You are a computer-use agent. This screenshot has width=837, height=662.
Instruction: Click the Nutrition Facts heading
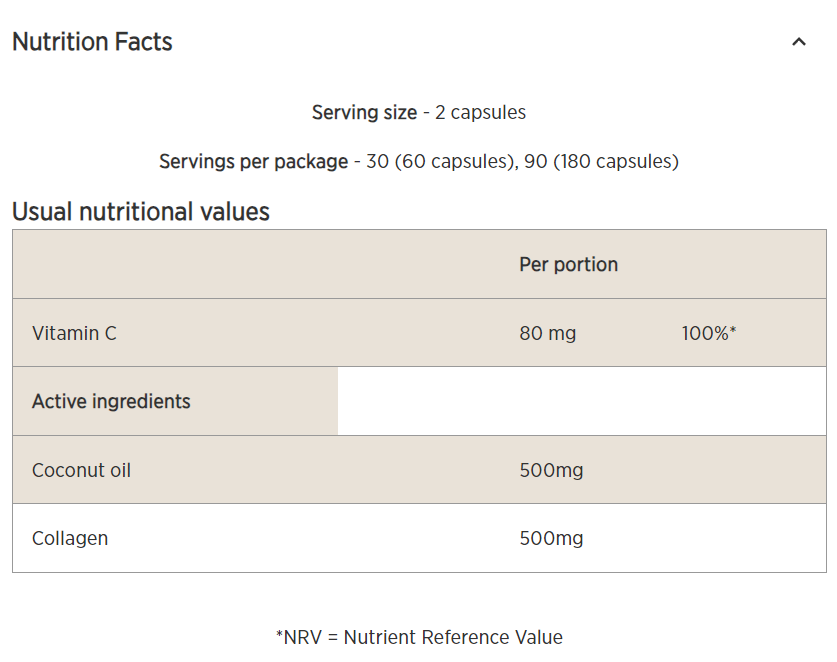pyautogui.click(x=92, y=42)
